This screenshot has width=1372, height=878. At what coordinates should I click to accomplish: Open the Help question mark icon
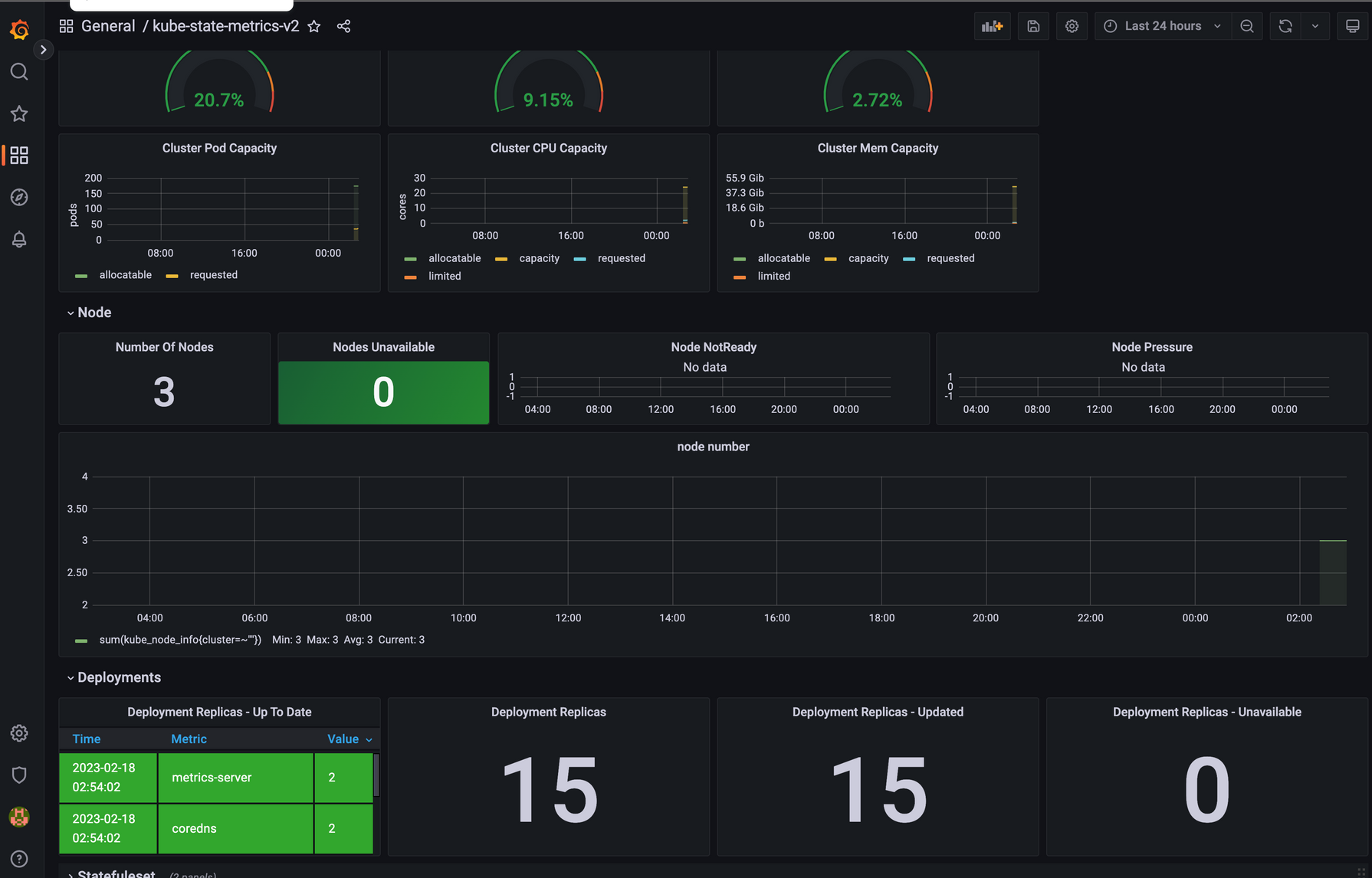(19, 859)
